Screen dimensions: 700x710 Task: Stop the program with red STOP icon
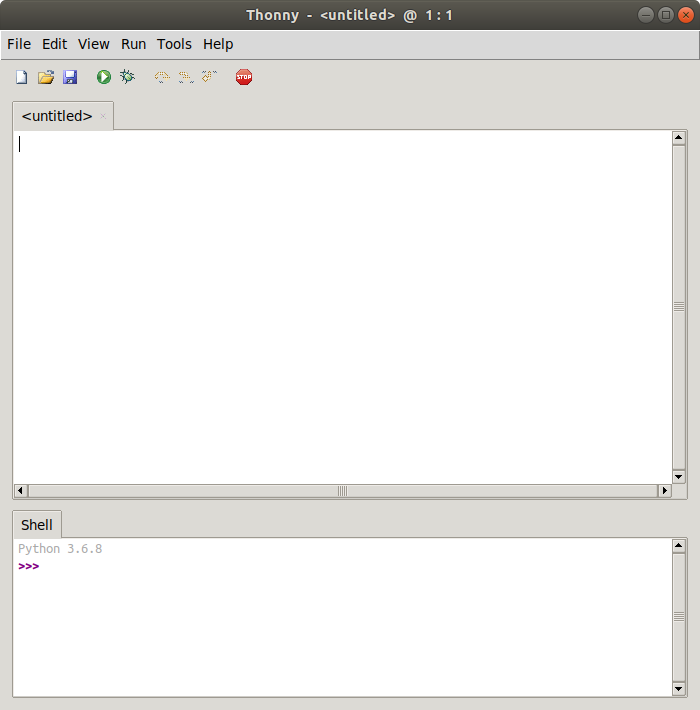244,77
